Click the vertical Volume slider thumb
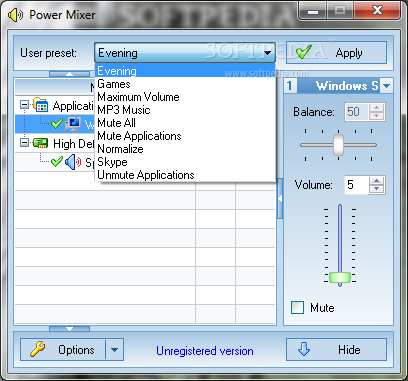This screenshot has width=408, height=381. click(x=340, y=277)
